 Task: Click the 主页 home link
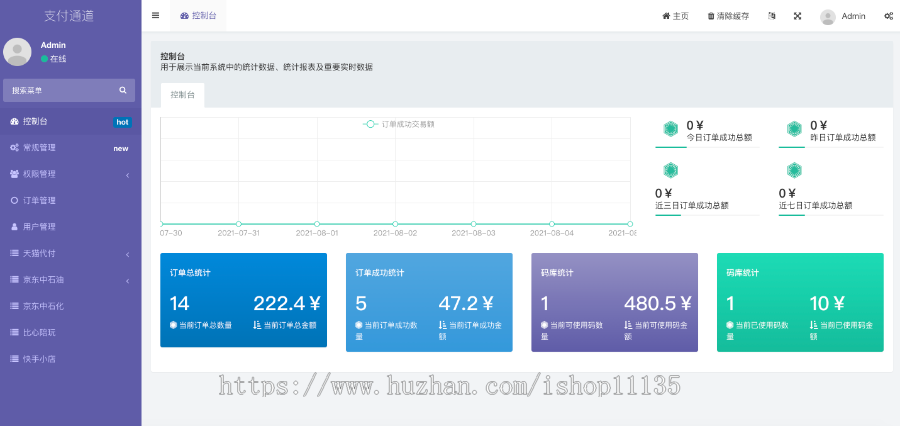(x=675, y=16)
